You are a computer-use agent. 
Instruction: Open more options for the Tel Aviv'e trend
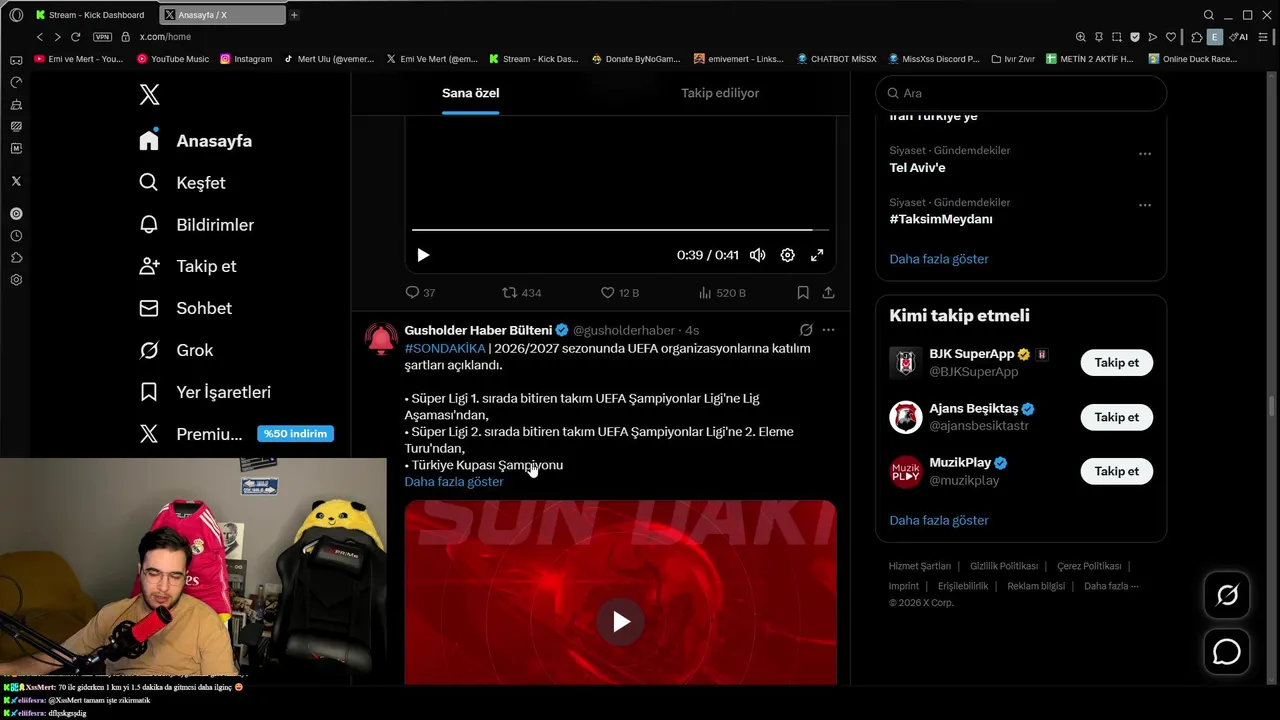(x=1145, y=154)
